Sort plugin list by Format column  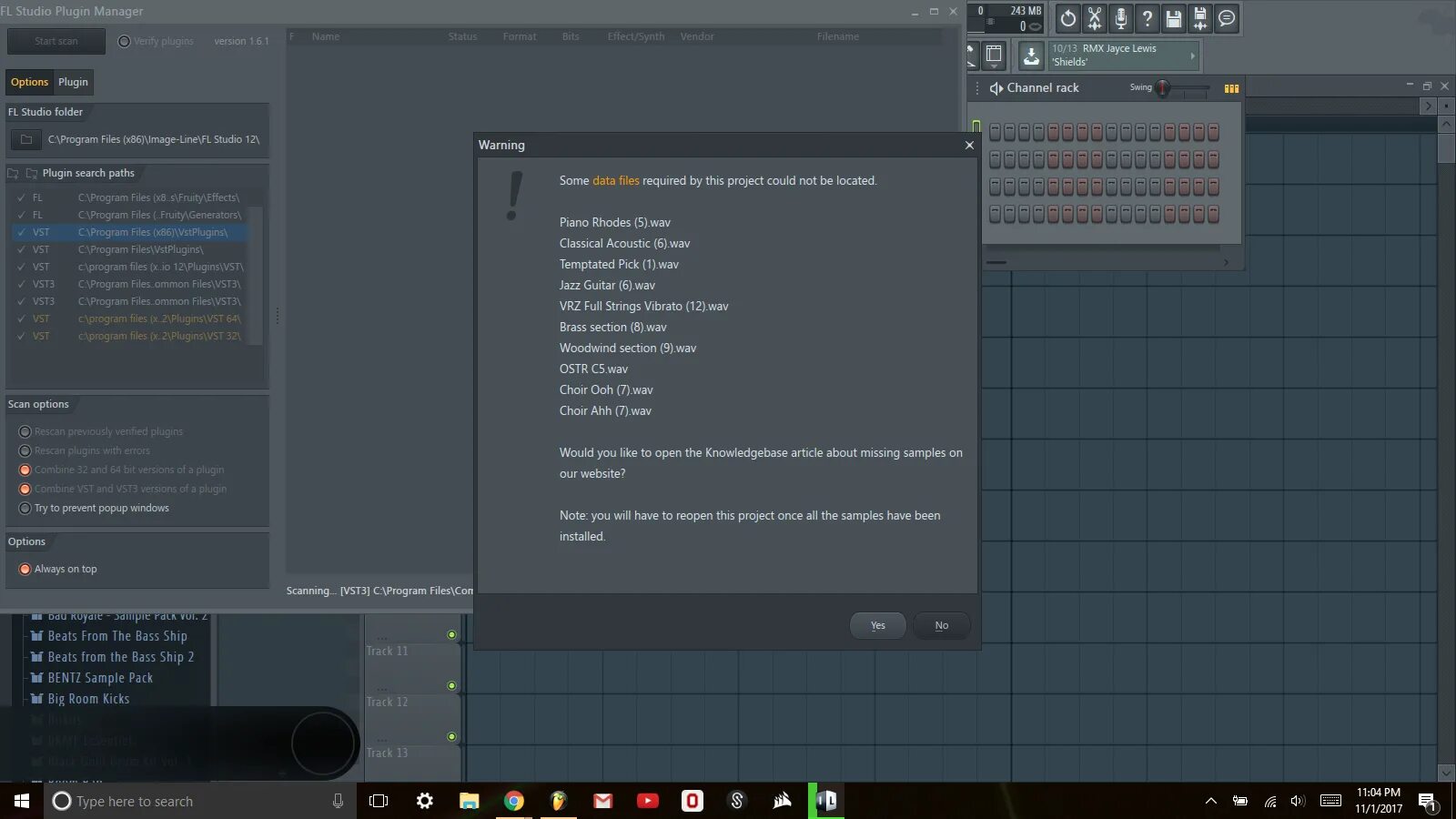[x=520, y=36]
